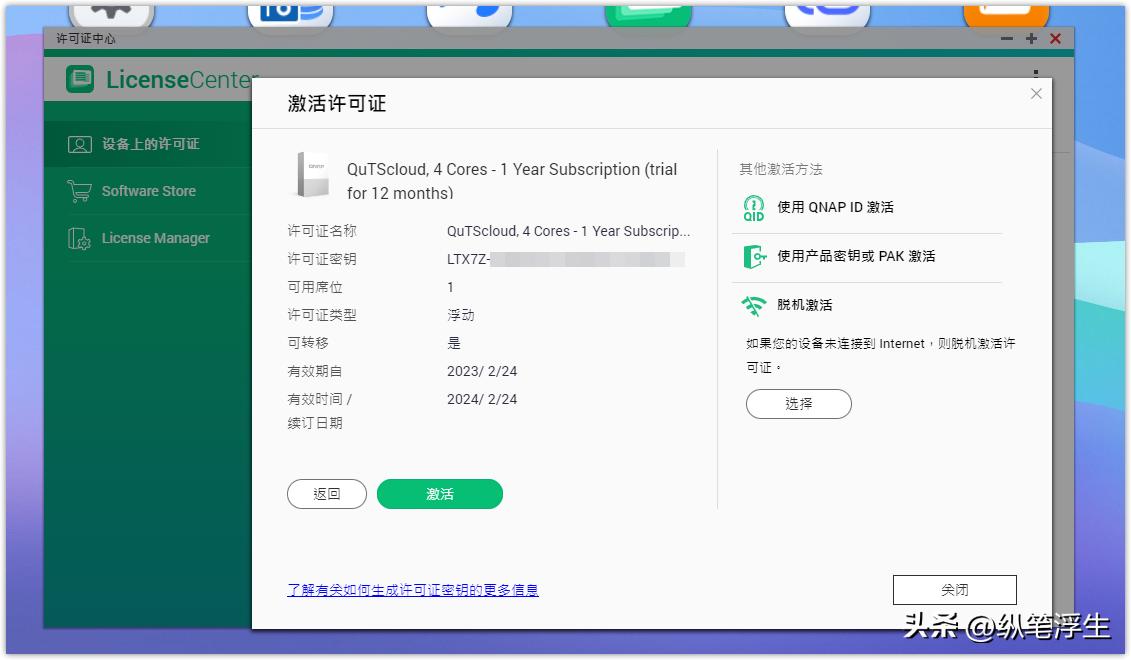Click the 激活 activation button
Viewport: 1131px width, 660px height.
439,493
